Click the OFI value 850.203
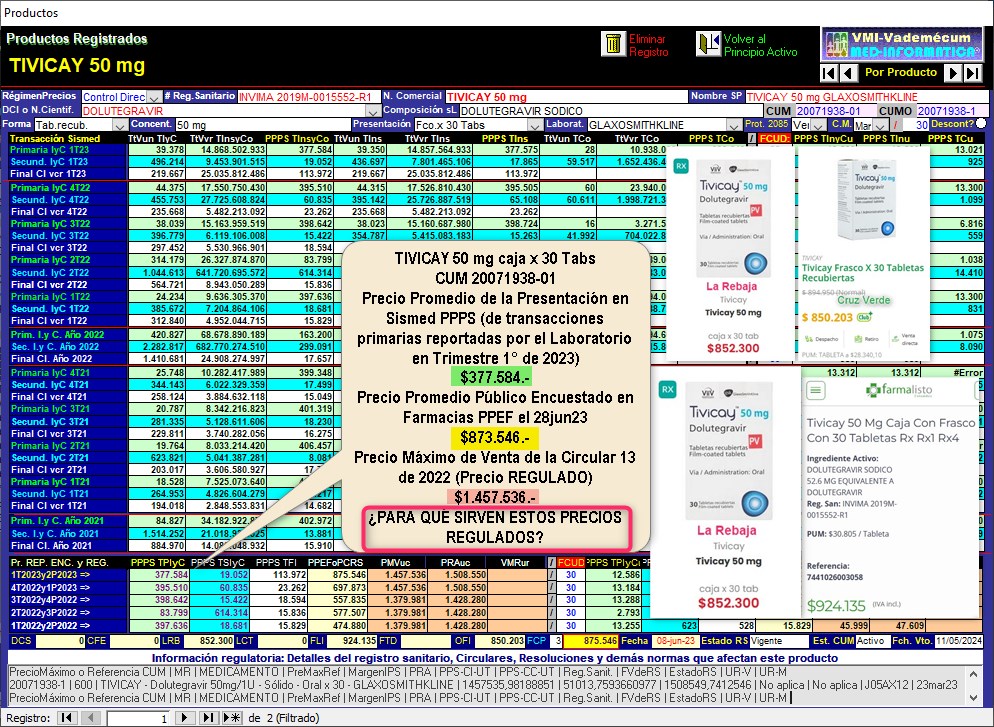The image size is (994, 727). click(499, 641)
